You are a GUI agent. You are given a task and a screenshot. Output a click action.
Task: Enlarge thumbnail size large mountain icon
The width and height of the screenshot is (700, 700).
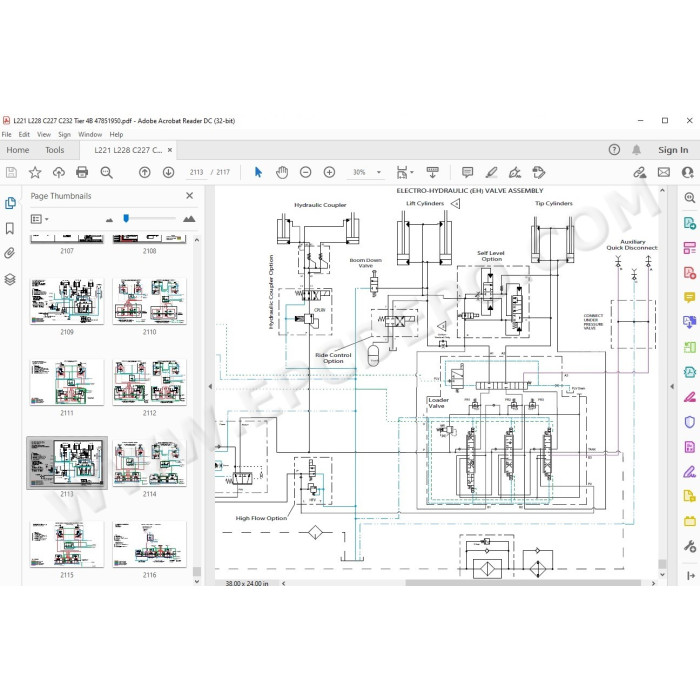[x=189, y=219]
